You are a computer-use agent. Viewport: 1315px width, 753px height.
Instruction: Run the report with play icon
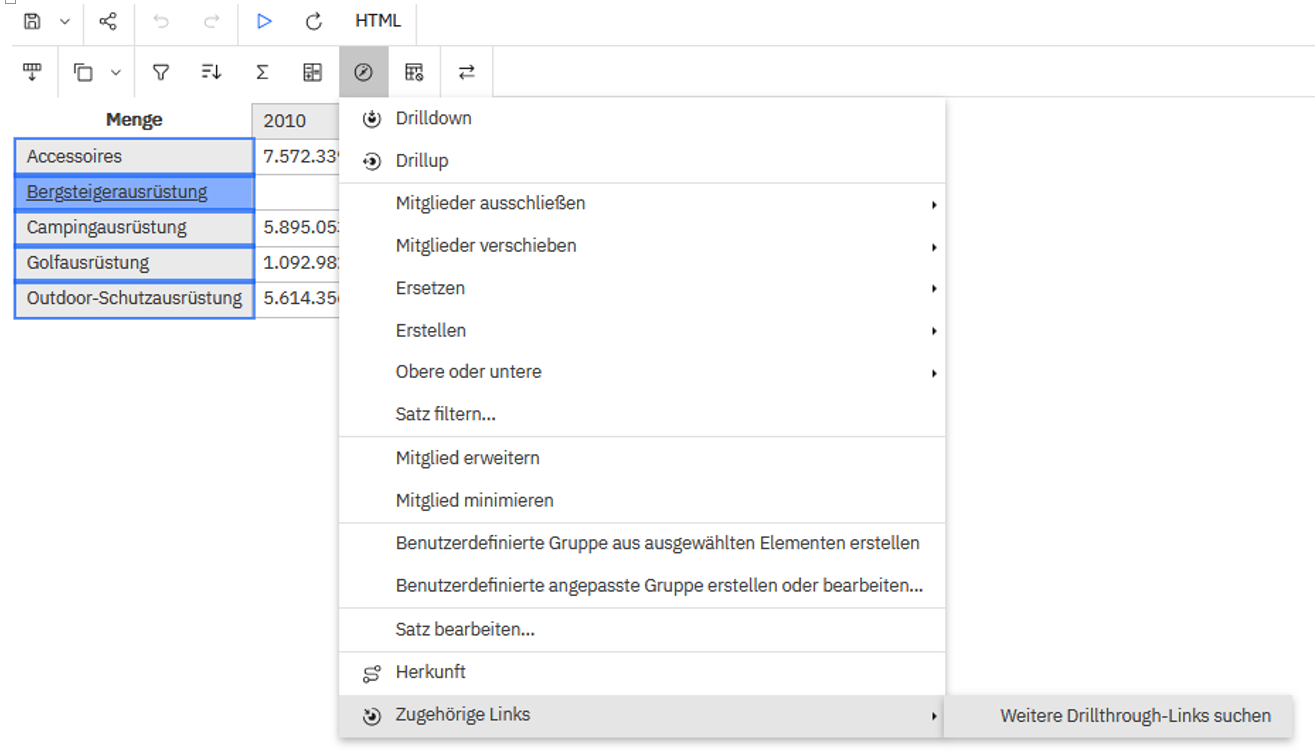[264, 21]
